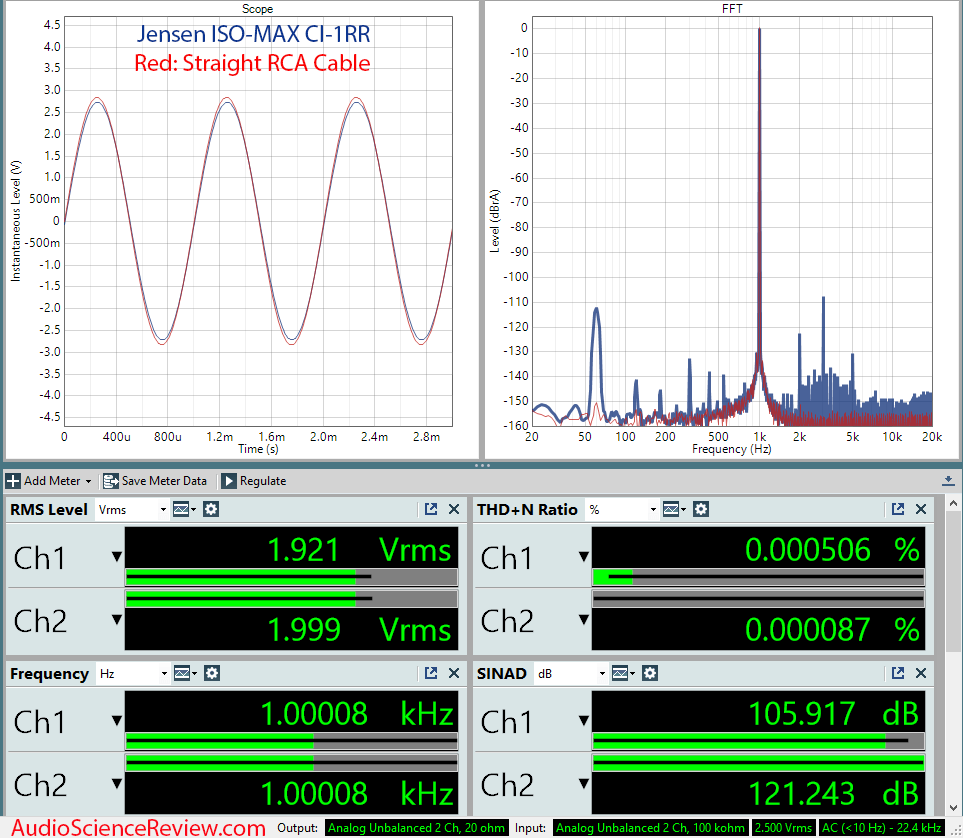Image resolution: width=963 pixels, height=838 pixels.
Task: Pop out the RMS Level meter
Action: [x=431, y=509]
